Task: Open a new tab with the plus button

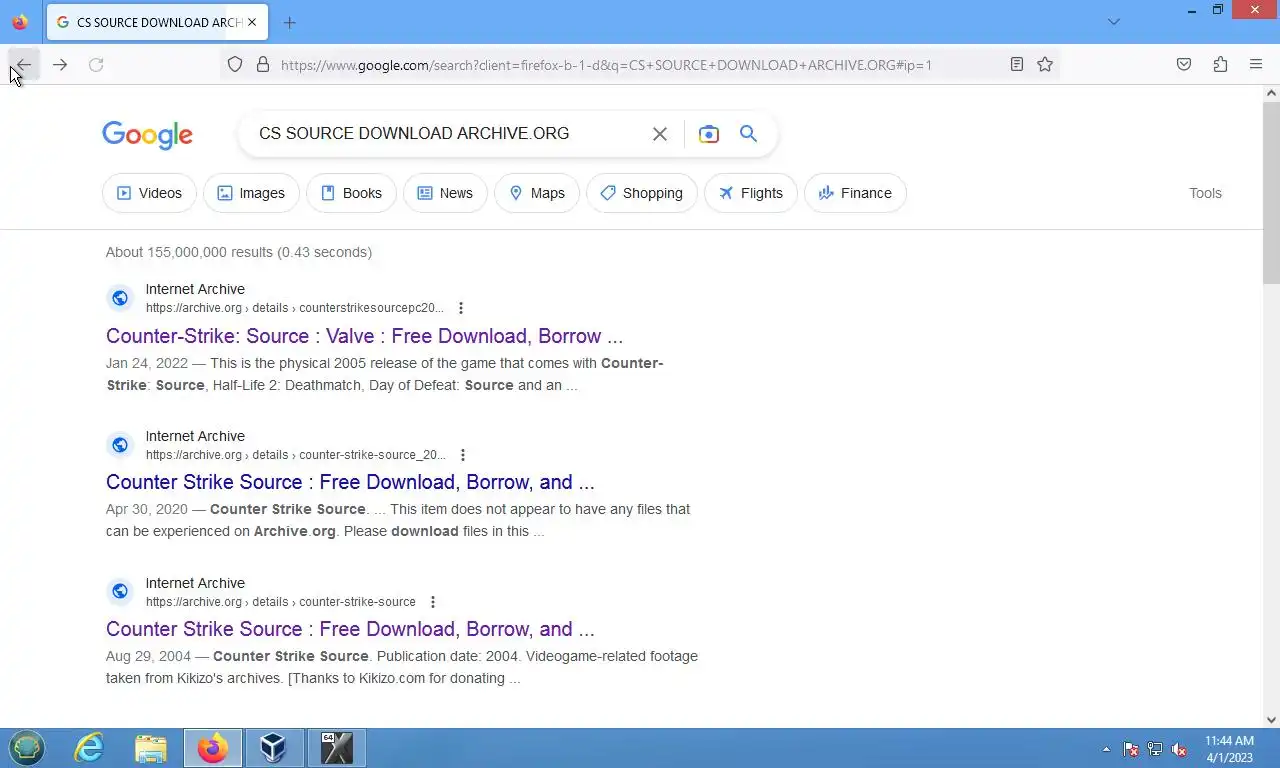Action: pyautogui.click(x=290, y=22)
